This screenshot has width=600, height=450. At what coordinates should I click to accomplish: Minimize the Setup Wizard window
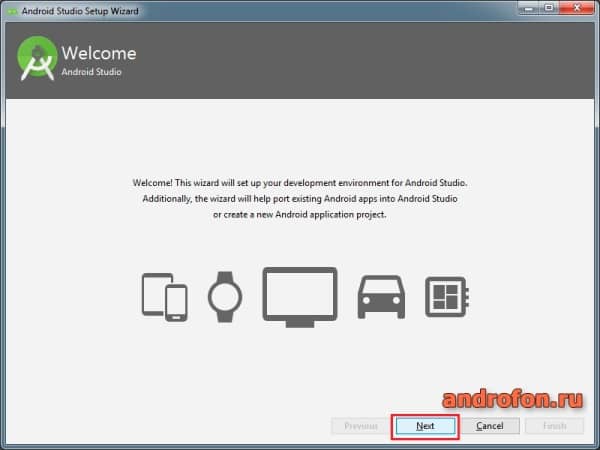point(529,8)
